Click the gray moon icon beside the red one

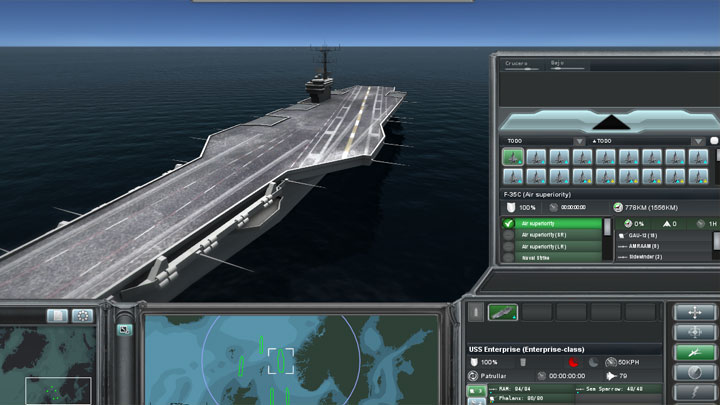[593, 362]
